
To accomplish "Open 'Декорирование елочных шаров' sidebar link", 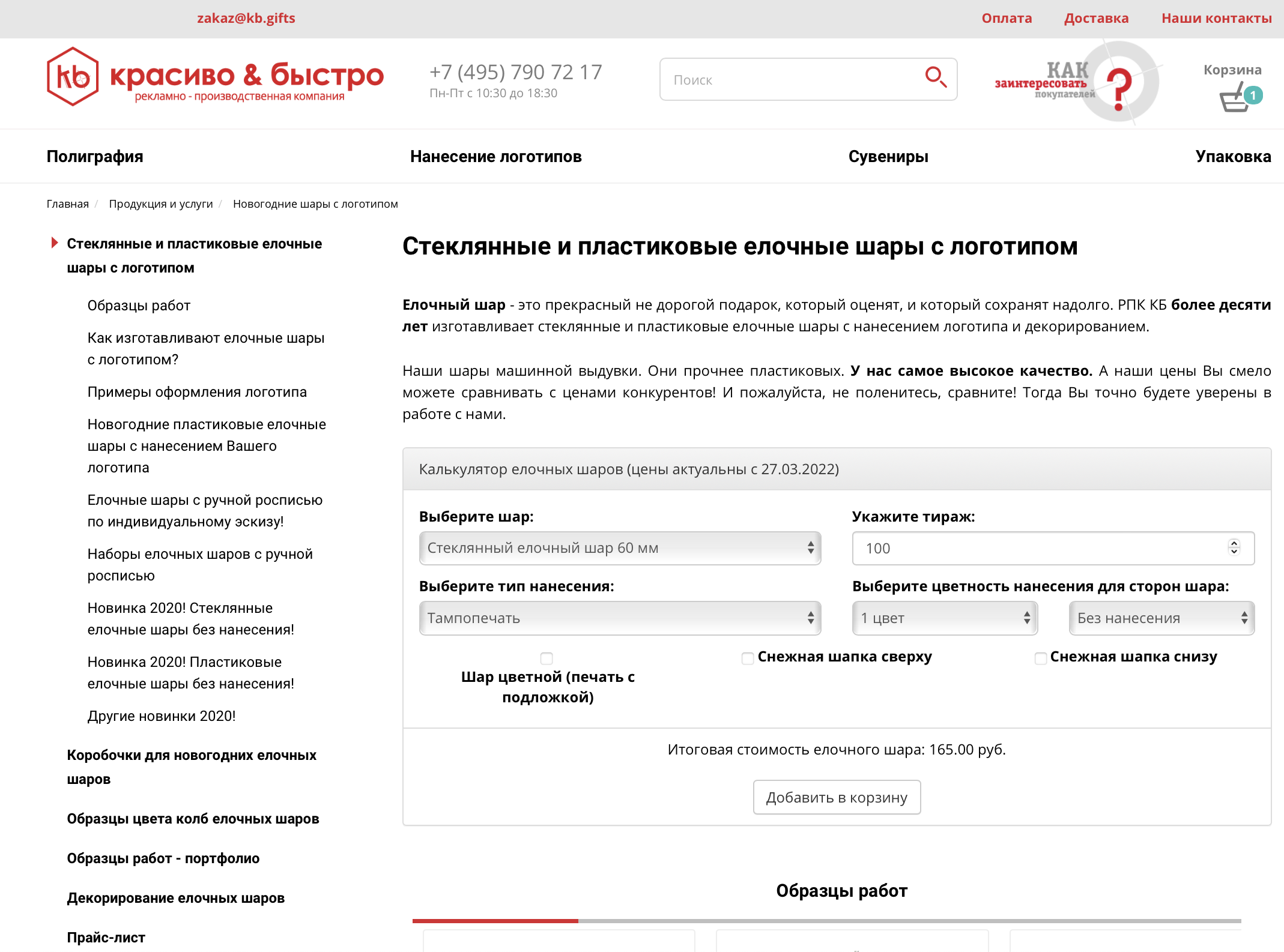I will [x=176, y=898].
